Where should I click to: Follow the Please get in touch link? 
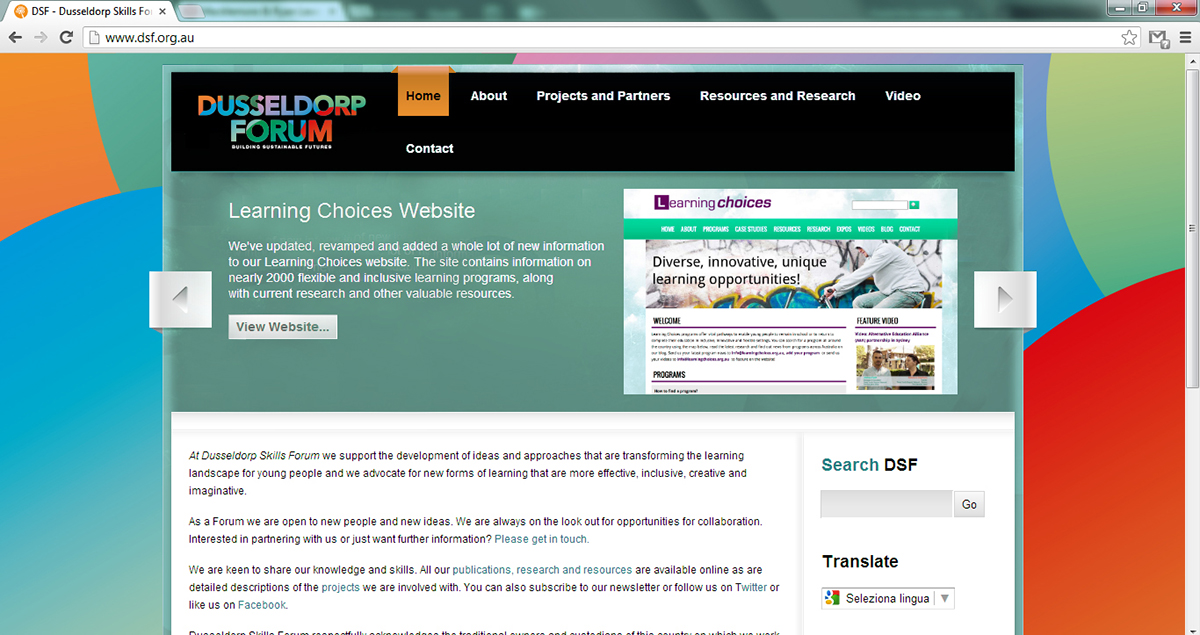(541, 539)
